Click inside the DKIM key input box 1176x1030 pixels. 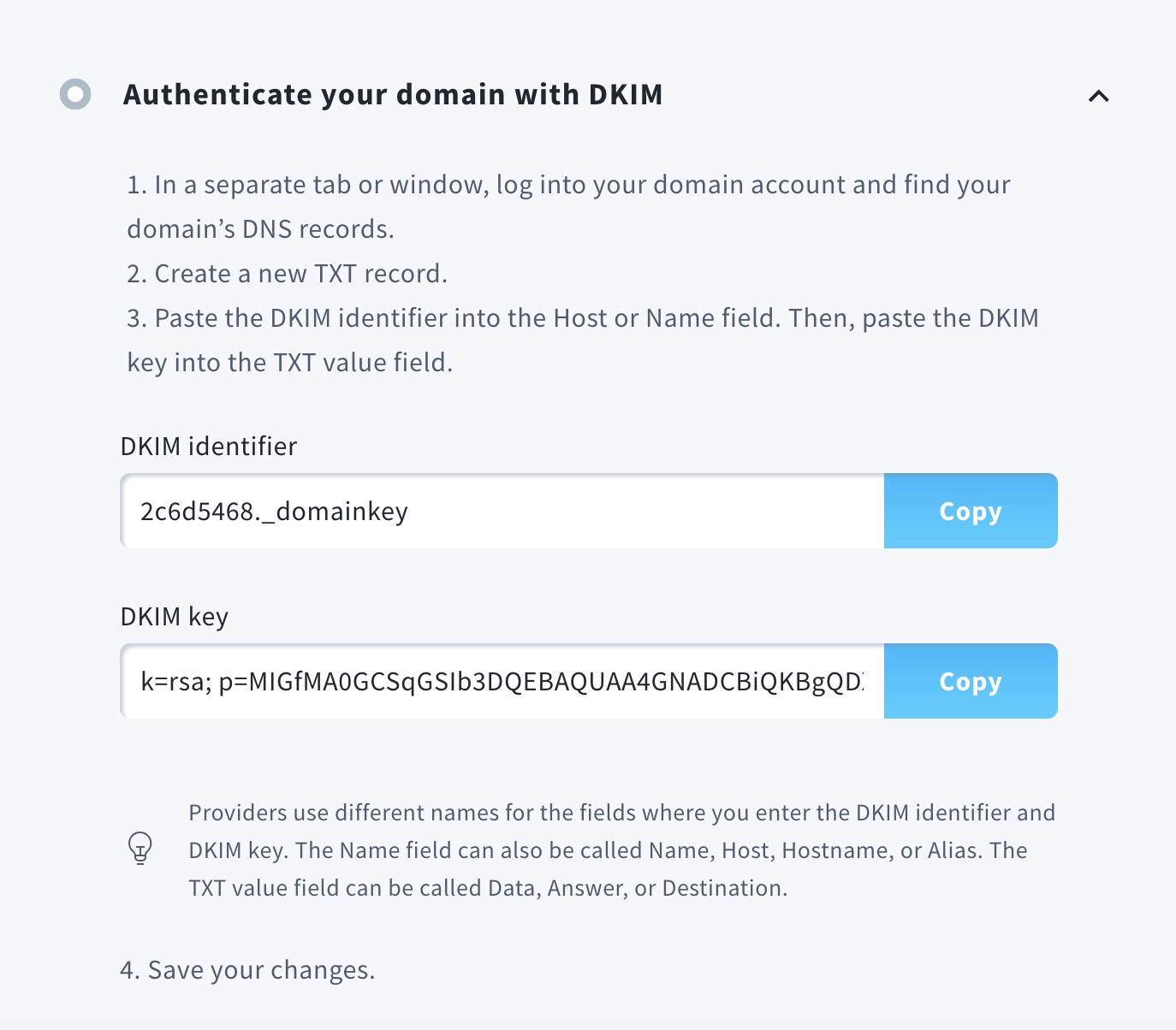[501, 681]
